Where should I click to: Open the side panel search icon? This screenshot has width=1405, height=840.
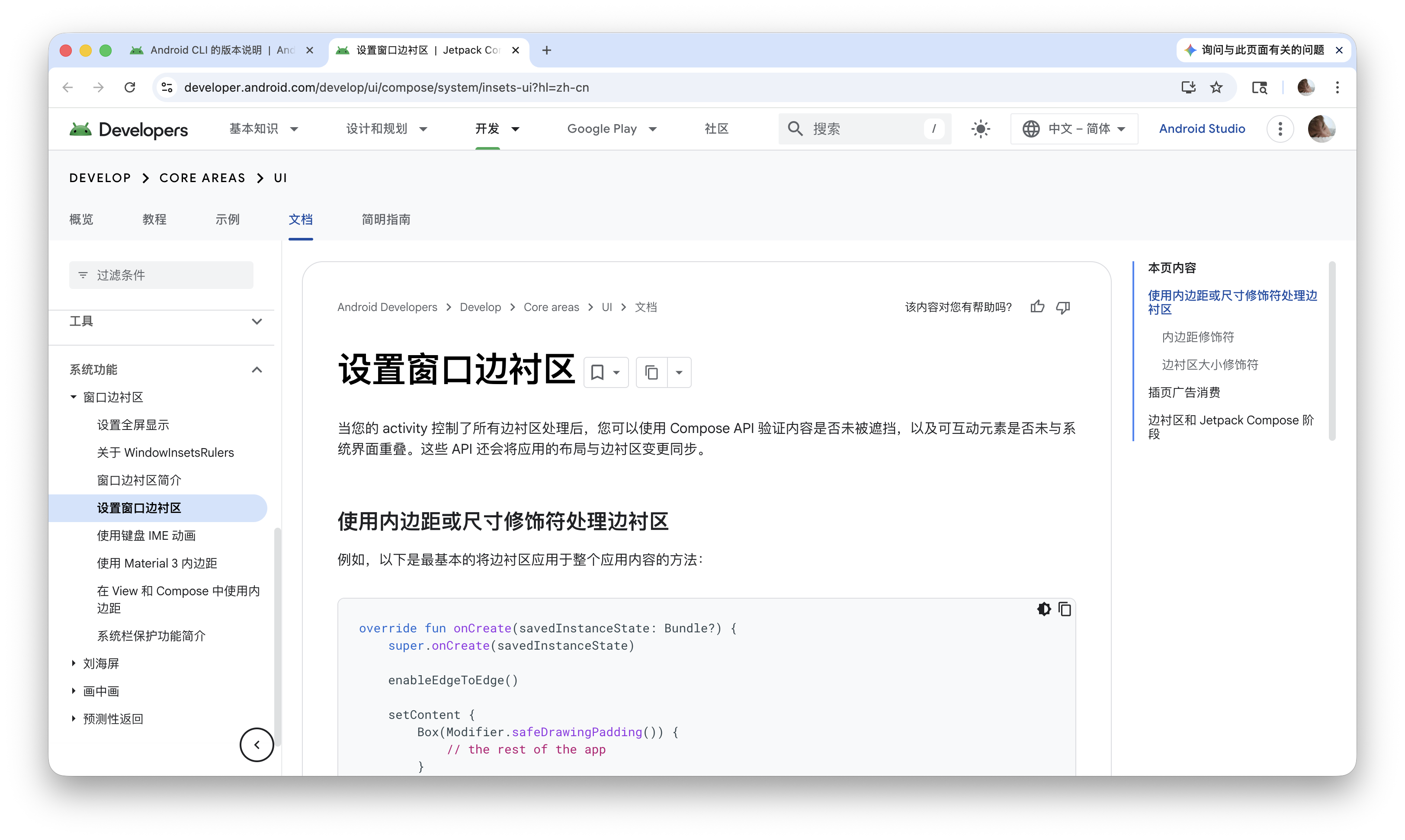pos(1259,87)
